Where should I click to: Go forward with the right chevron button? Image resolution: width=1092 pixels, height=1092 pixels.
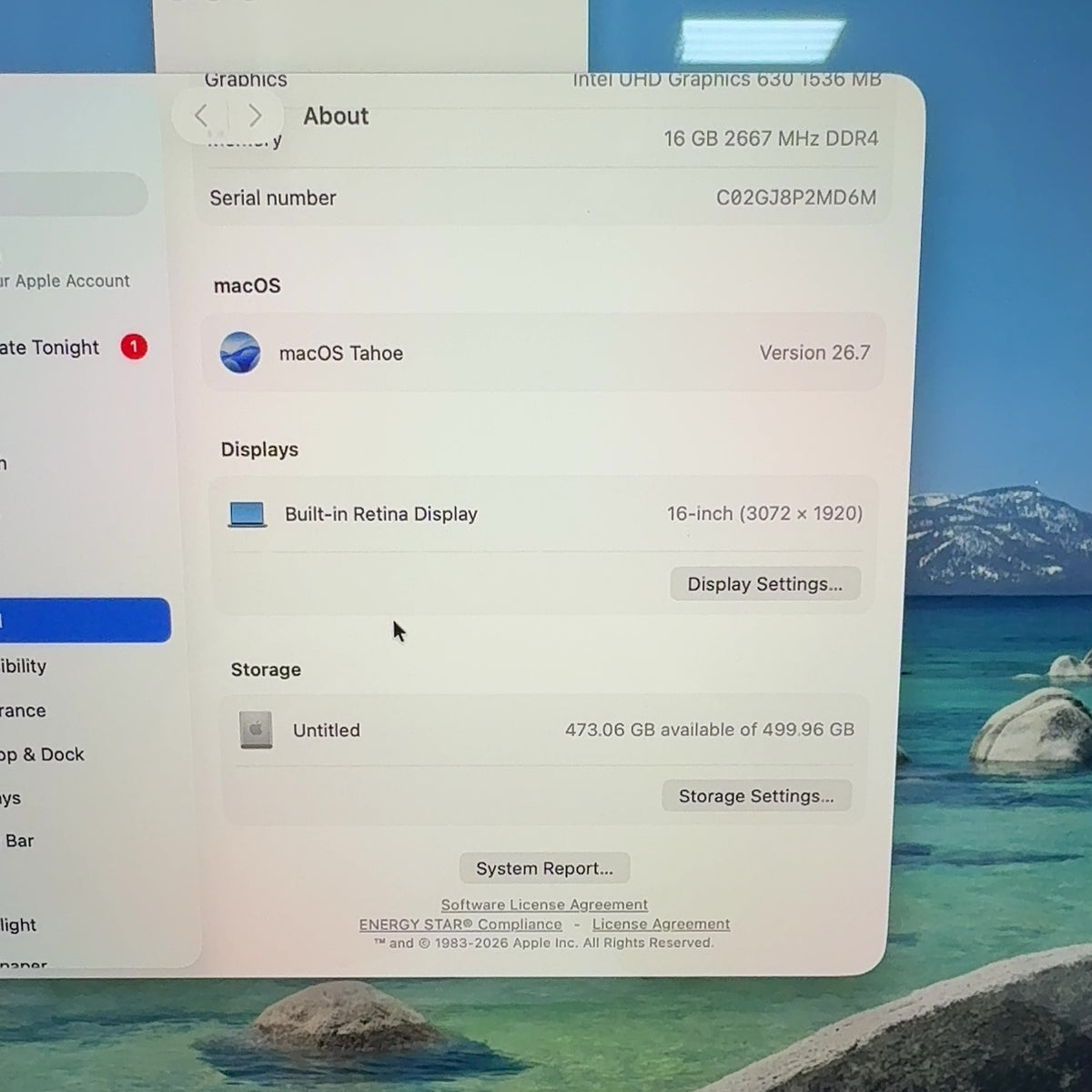click(255, 116)
